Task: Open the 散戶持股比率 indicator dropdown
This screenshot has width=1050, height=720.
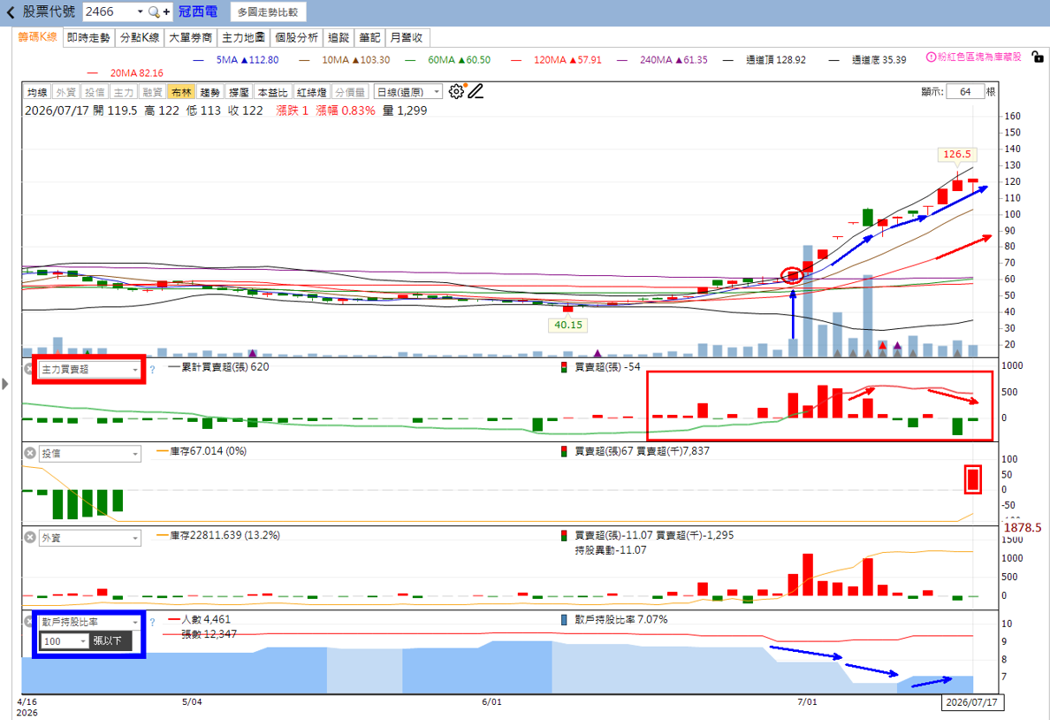Action: click(90, 622)
